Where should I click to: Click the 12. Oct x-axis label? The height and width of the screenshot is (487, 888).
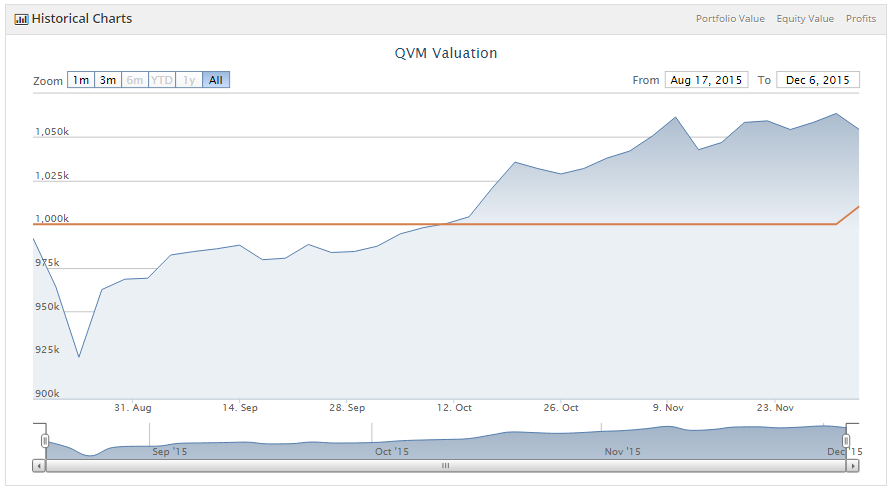point(454,408)
